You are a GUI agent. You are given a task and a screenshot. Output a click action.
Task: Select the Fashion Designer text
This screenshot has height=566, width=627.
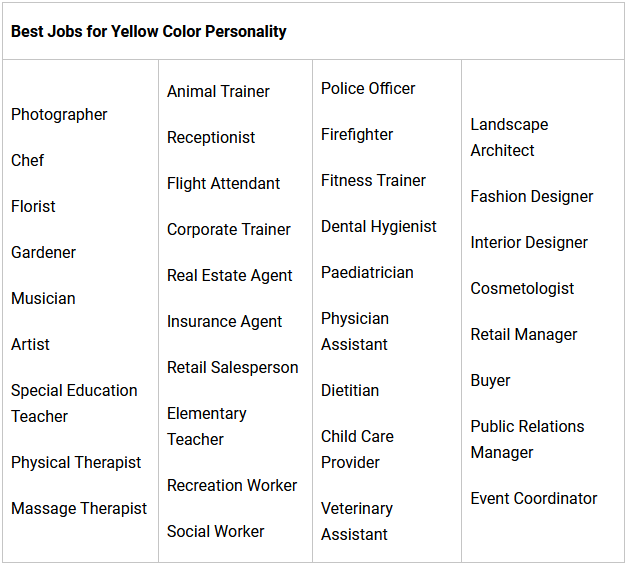coord(532,197)
